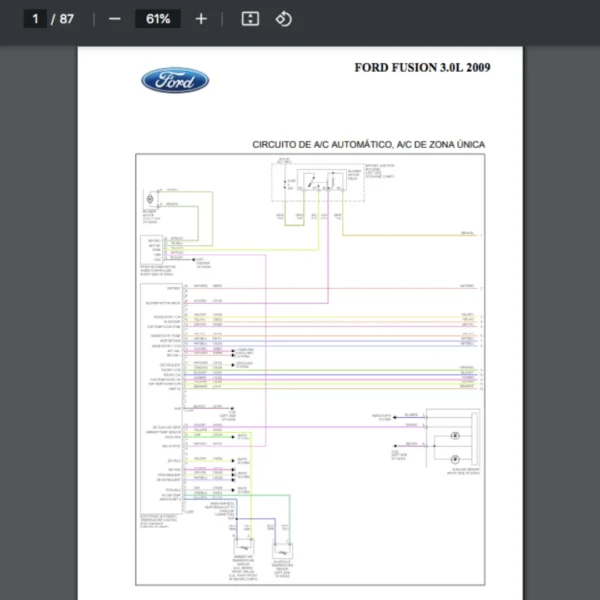Click the Ford logo on the page

175,80
